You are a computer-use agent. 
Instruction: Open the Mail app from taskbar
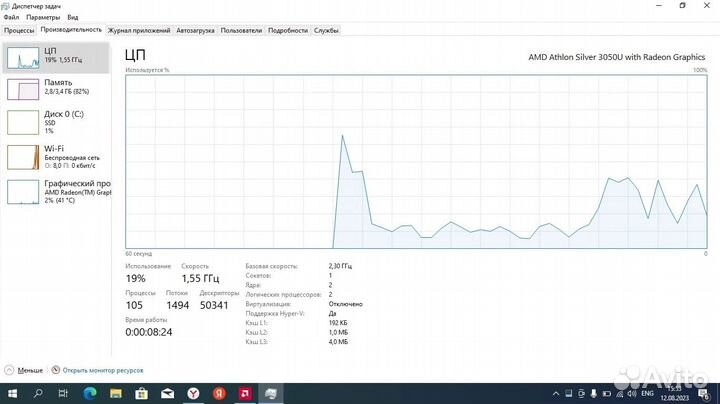point(167,393)
